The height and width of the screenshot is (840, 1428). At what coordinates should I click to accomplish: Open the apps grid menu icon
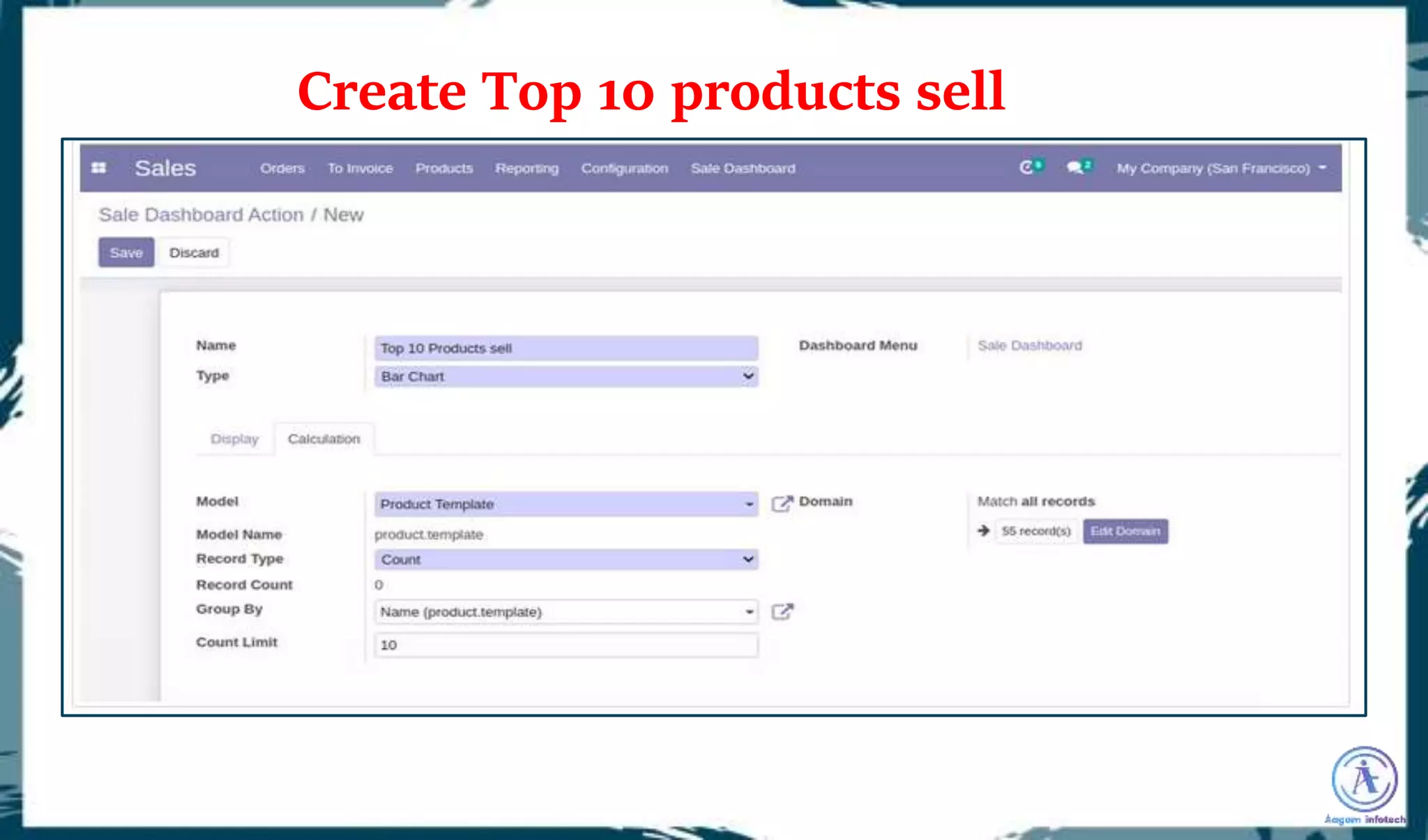click(99, 168)
